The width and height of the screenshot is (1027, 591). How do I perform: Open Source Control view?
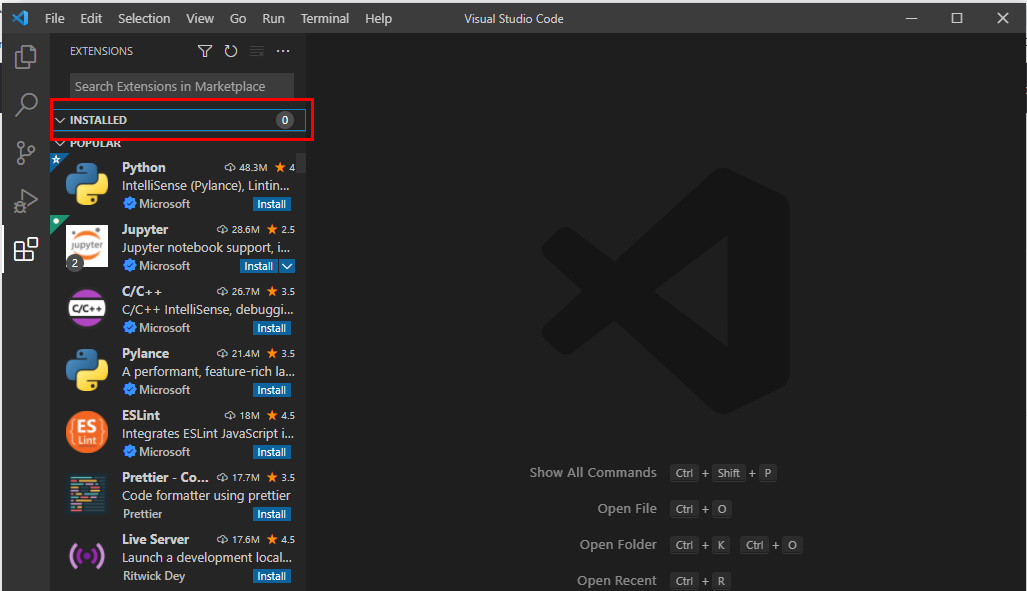[x=26, y=153]
